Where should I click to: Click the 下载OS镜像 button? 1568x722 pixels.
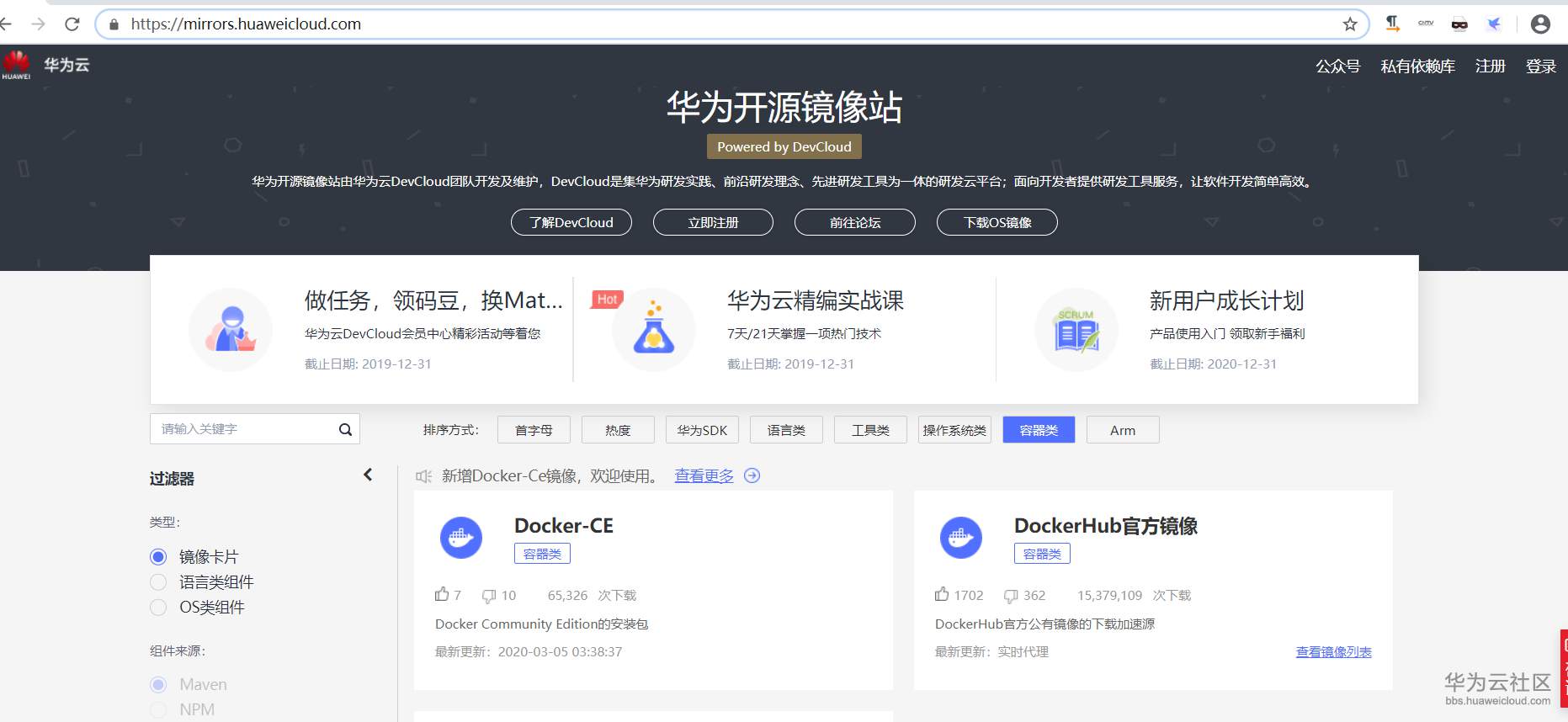[997, 222]
